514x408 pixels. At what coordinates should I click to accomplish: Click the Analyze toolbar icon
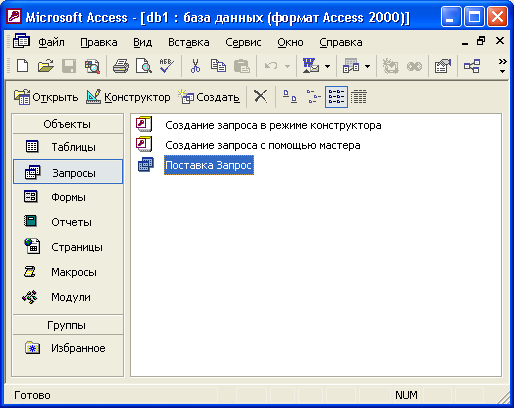tap(351, 66)
